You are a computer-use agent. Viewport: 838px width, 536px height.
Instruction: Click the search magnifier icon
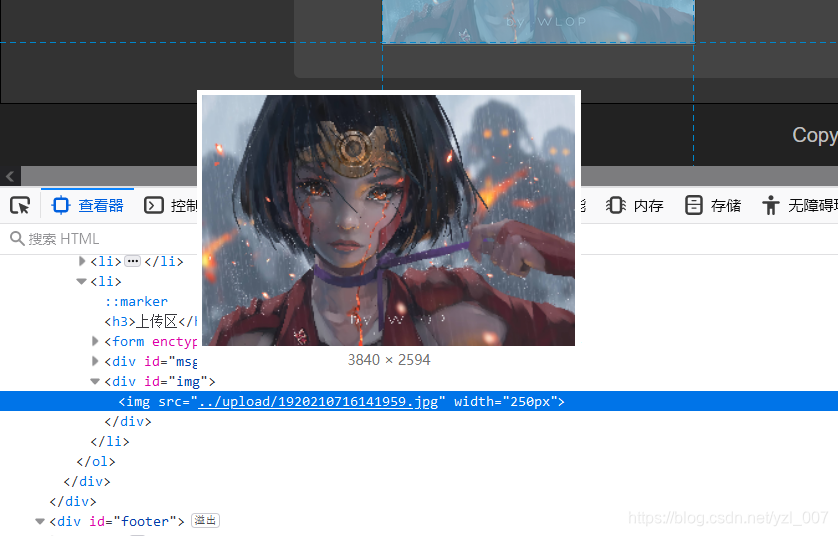coord(17,239)
